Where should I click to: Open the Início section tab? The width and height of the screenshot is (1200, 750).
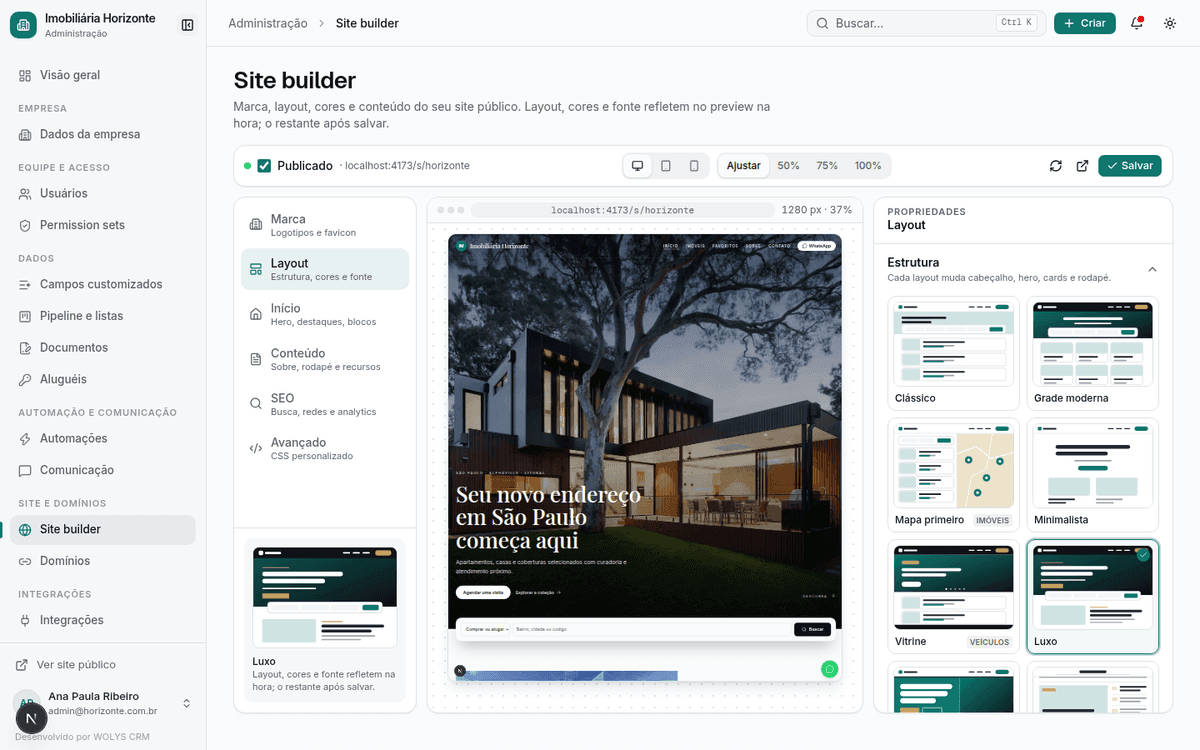click(325, 314)
